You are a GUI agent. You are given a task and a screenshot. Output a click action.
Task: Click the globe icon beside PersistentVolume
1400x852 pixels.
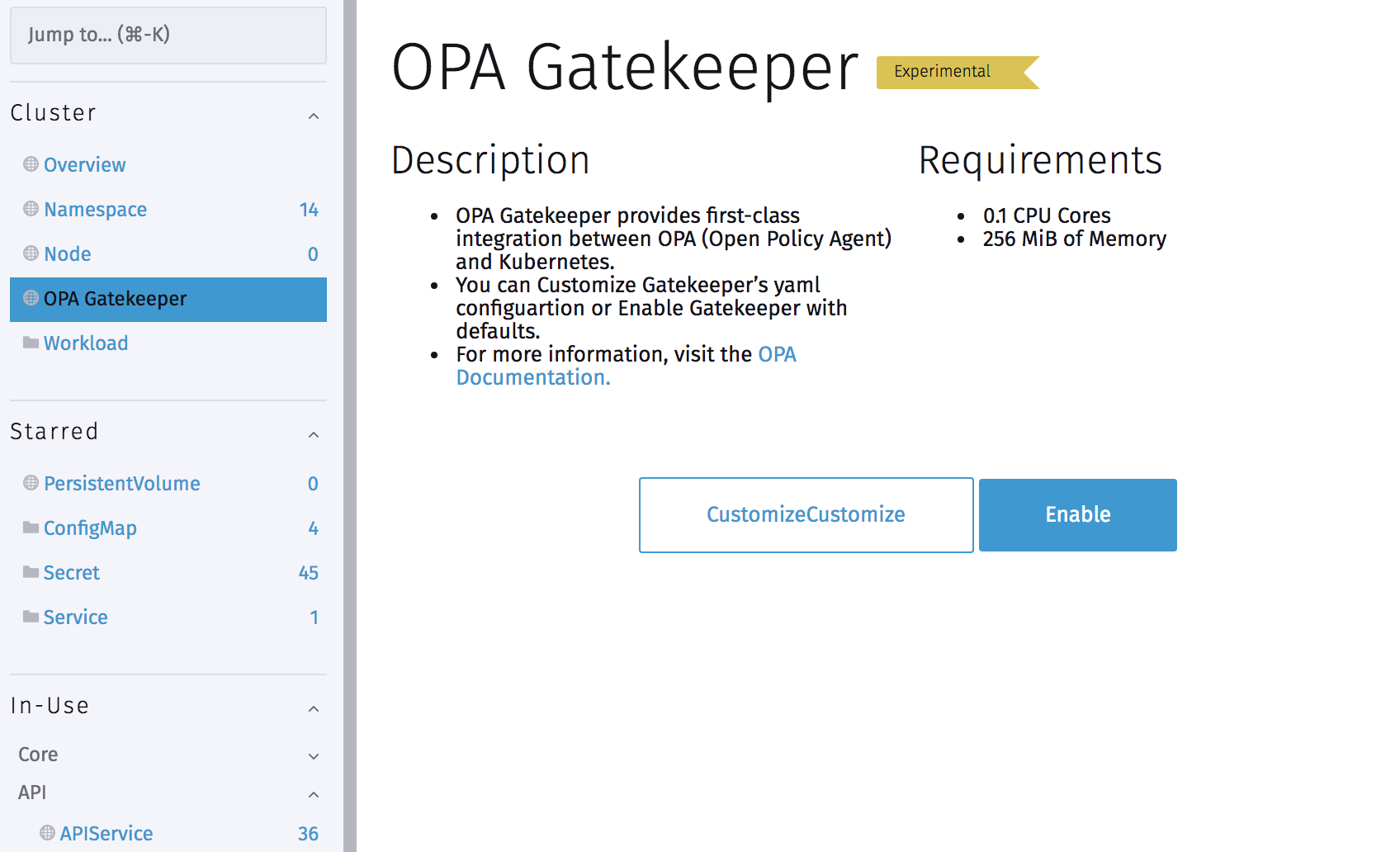pos(30,483)
